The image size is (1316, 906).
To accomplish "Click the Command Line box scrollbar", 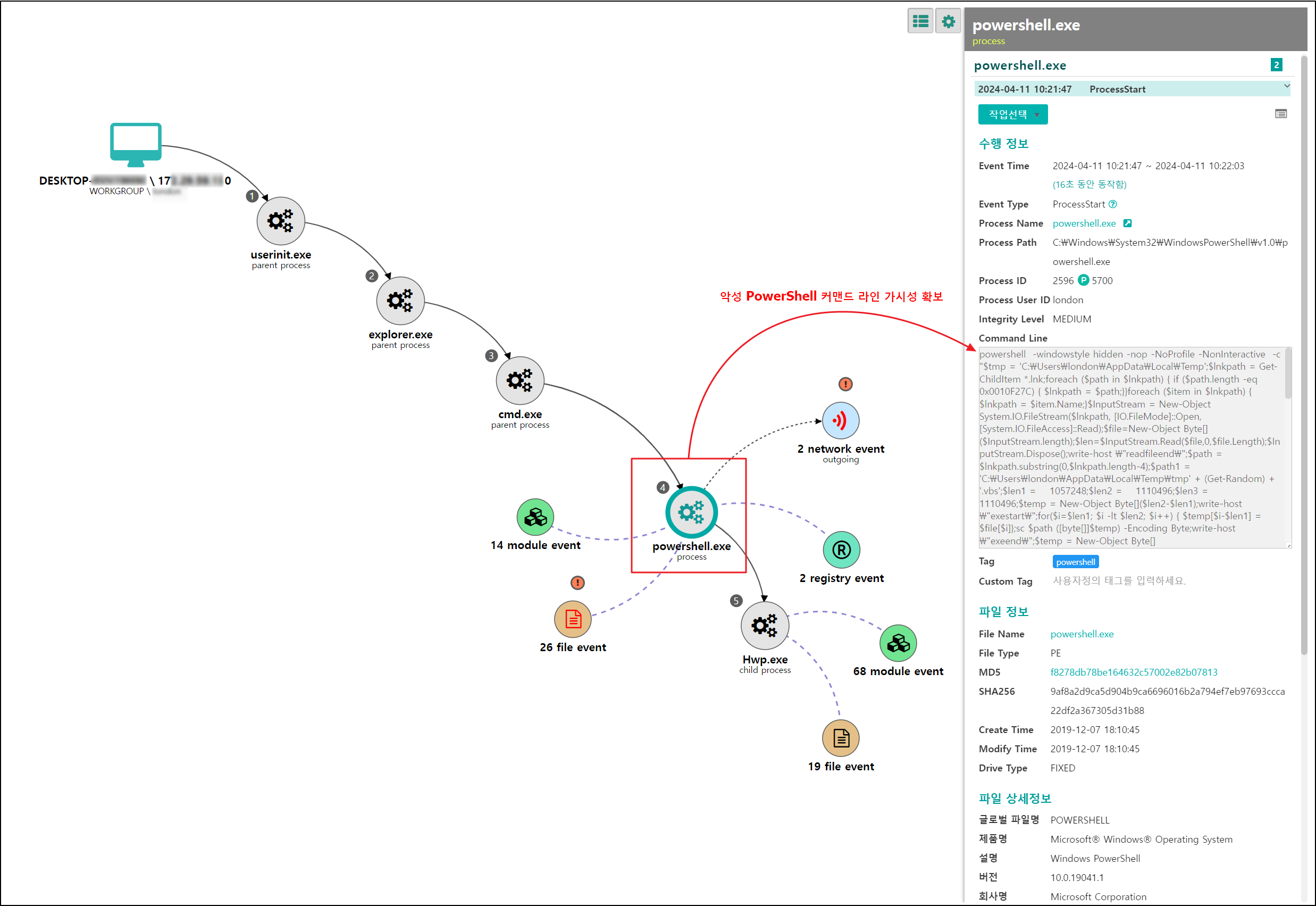I will (1288, 373).
